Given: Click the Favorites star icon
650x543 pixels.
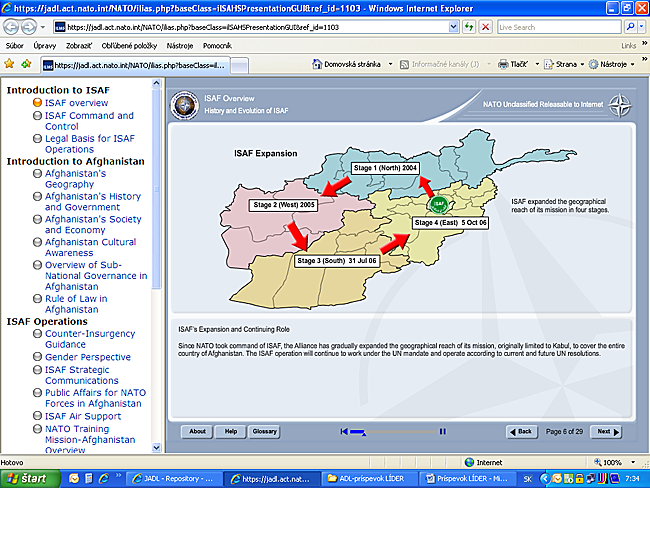Looking at the screenshot, I should click(10, 64).
